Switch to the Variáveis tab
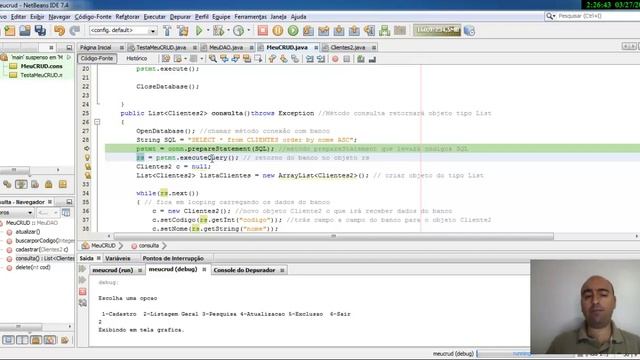 (118, 258)
